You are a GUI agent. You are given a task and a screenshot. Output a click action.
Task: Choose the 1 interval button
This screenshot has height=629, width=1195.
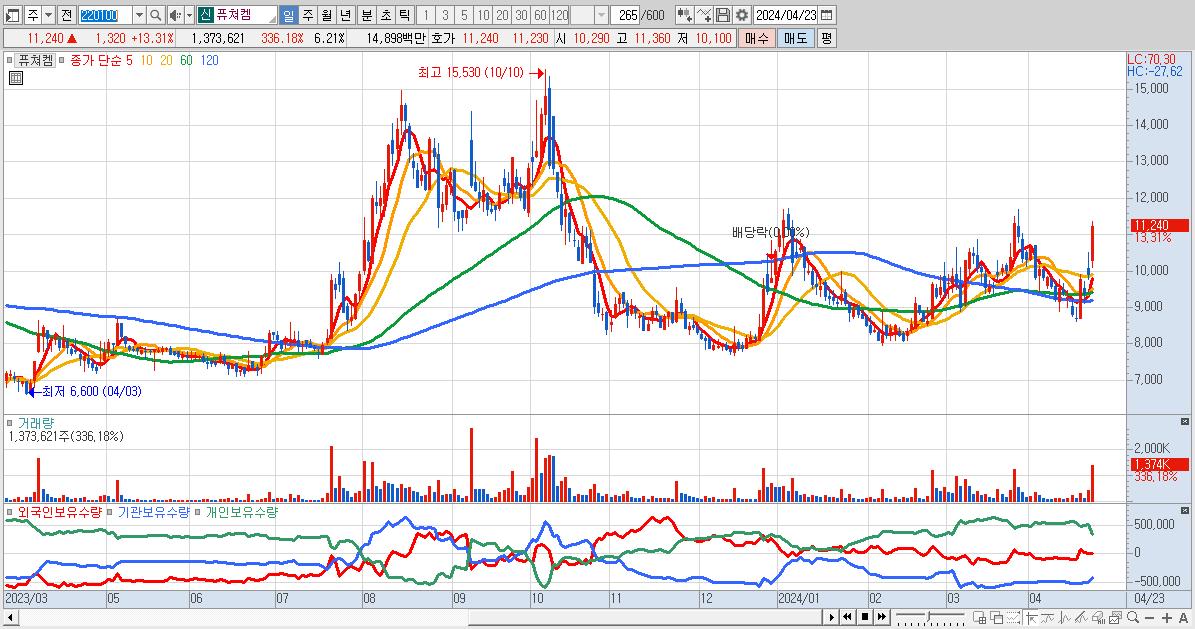(x=426, y=14)
